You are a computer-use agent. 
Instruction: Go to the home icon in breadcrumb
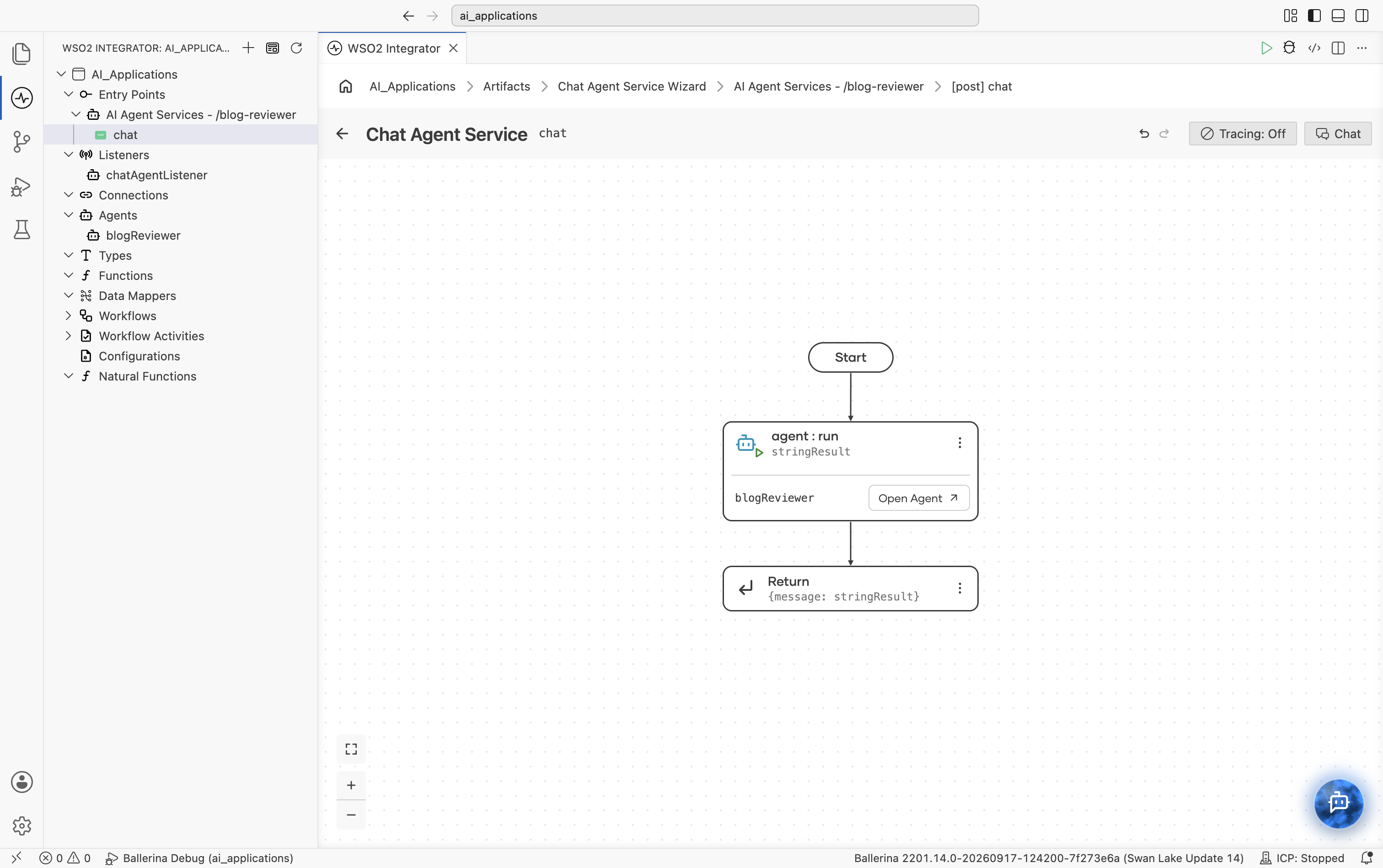346,86
